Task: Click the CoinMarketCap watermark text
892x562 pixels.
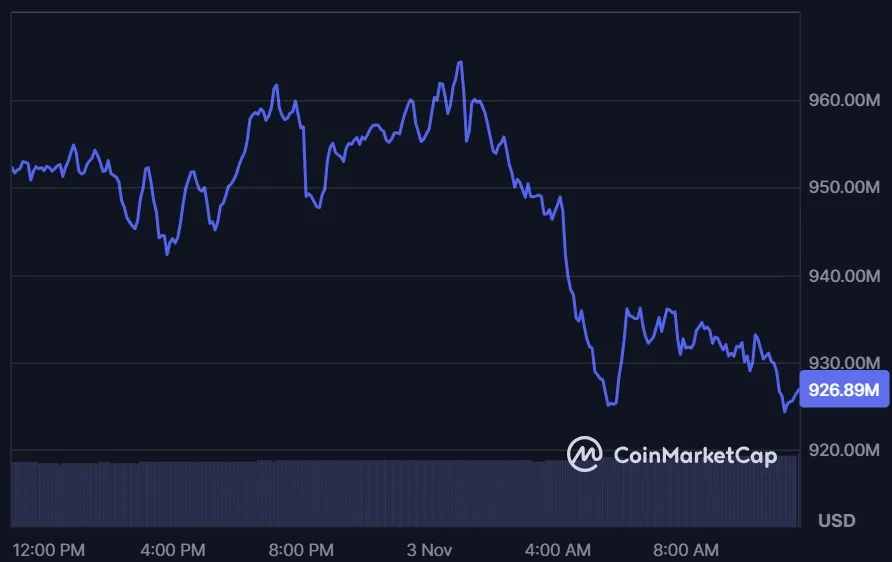Action: (x=694, y=456)
